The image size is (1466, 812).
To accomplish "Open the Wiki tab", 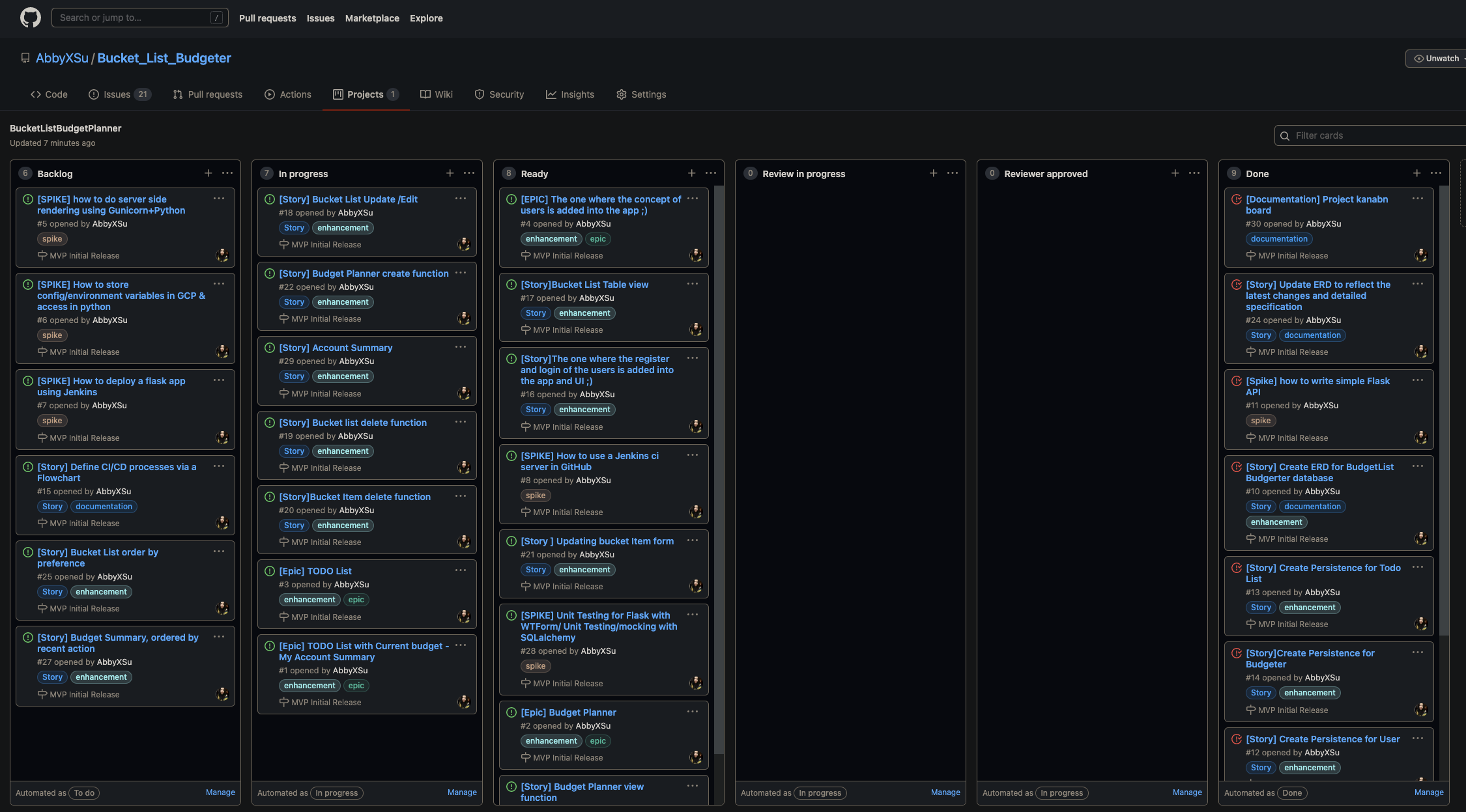I will pos(437,94).
